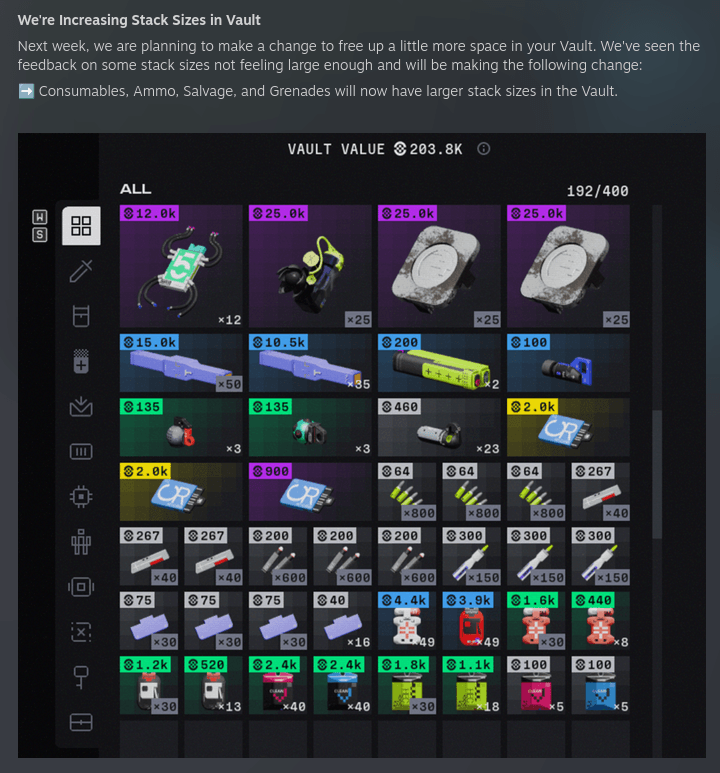Open the weapons category knife icon
720x773 pixels.
pyautogui.click(x=81, y=271)
